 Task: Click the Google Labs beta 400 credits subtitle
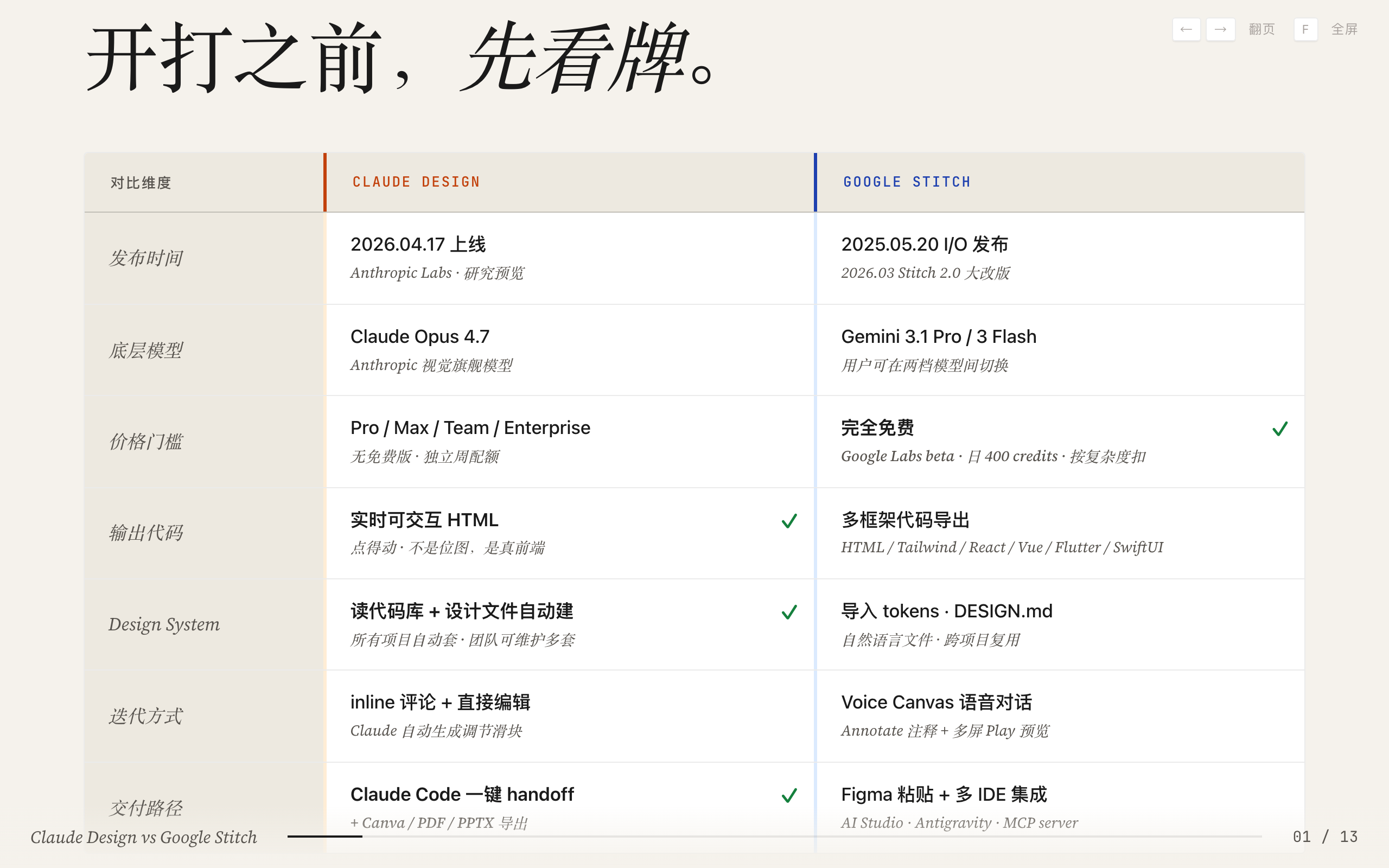993,456
